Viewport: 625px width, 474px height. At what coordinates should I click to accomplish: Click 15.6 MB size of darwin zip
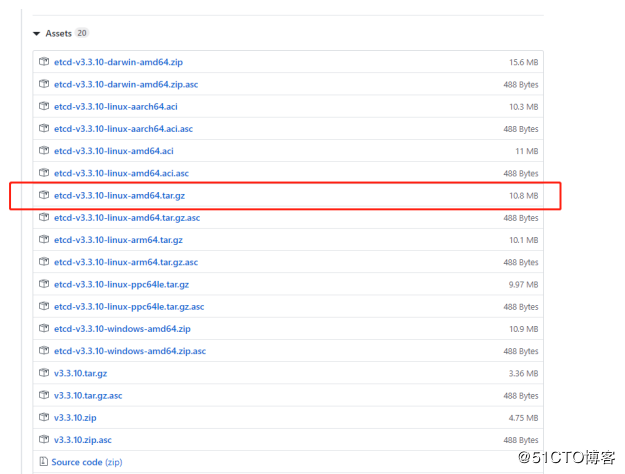[x=524, y=62]
